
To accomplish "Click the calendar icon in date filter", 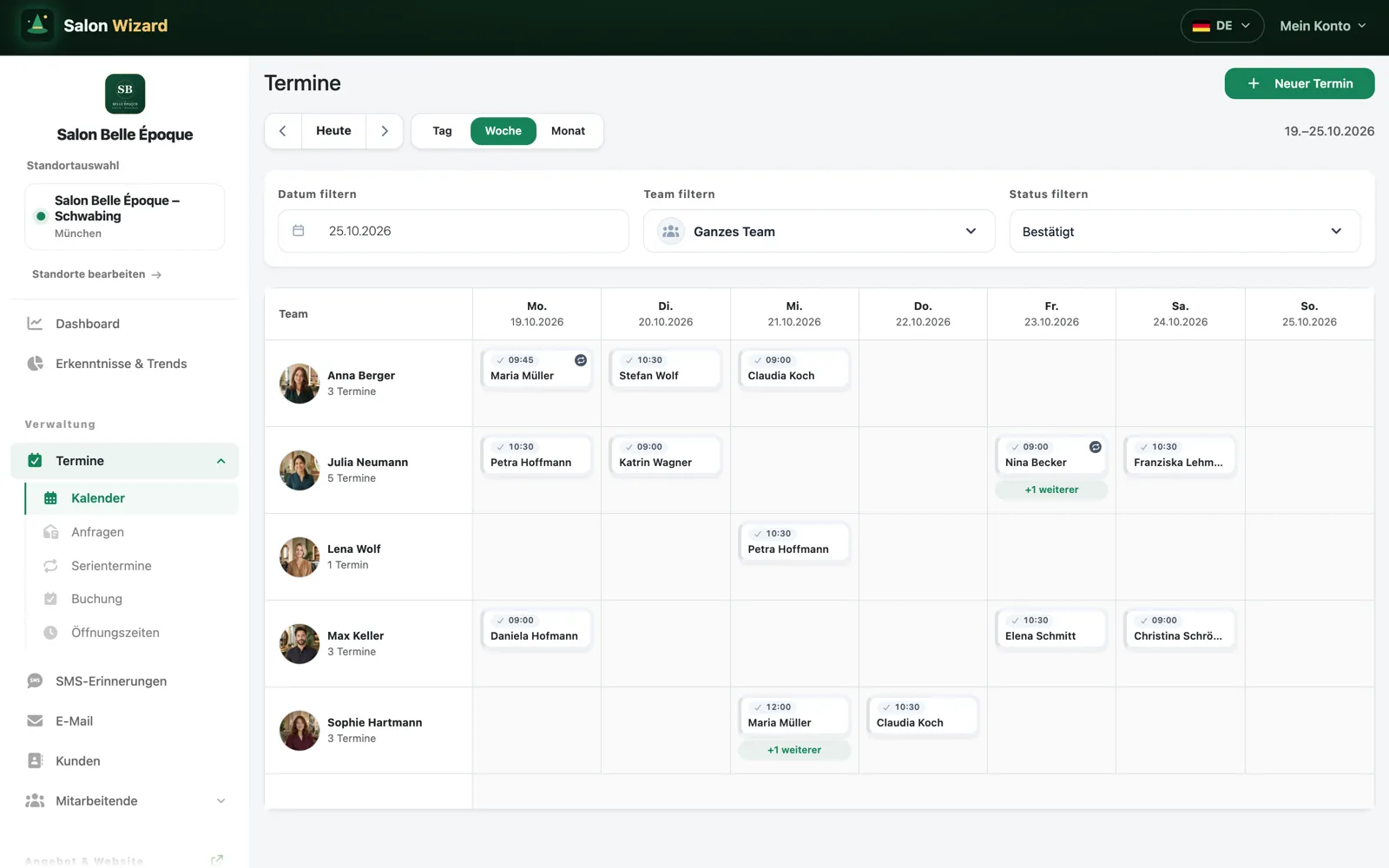I will tap(299, 231).
